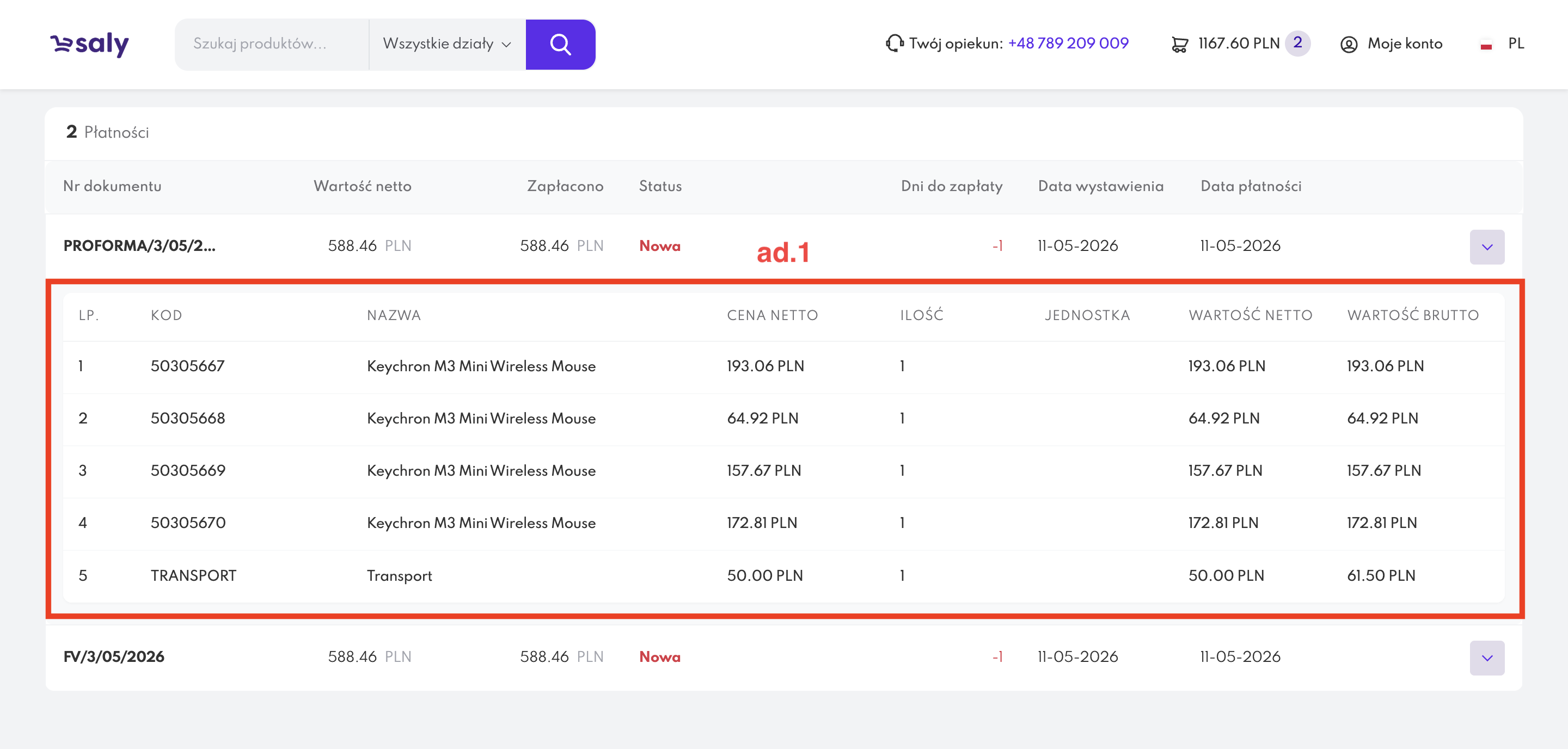Click Keychron M3 Mini Wireless Mouse in row 1
Viewport: 1568px width, 749px height.
click(481, 366)
